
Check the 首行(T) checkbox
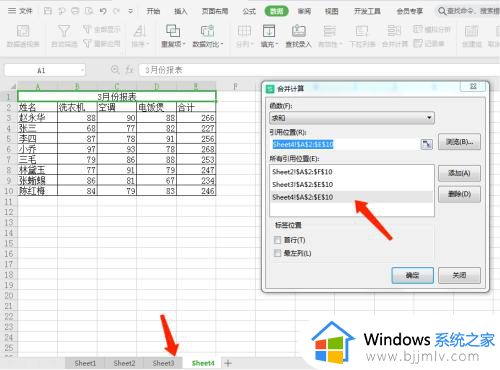pos(277,240)
